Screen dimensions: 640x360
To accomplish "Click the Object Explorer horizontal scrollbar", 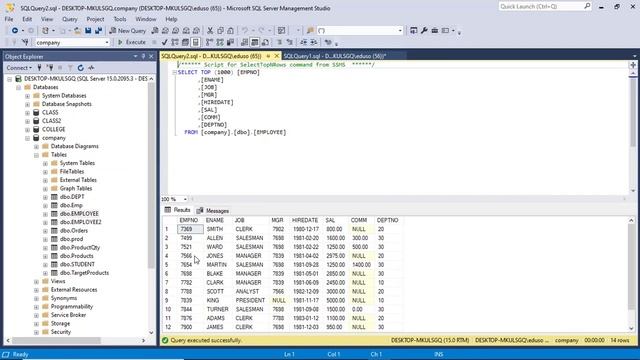I will click(56, 340).
